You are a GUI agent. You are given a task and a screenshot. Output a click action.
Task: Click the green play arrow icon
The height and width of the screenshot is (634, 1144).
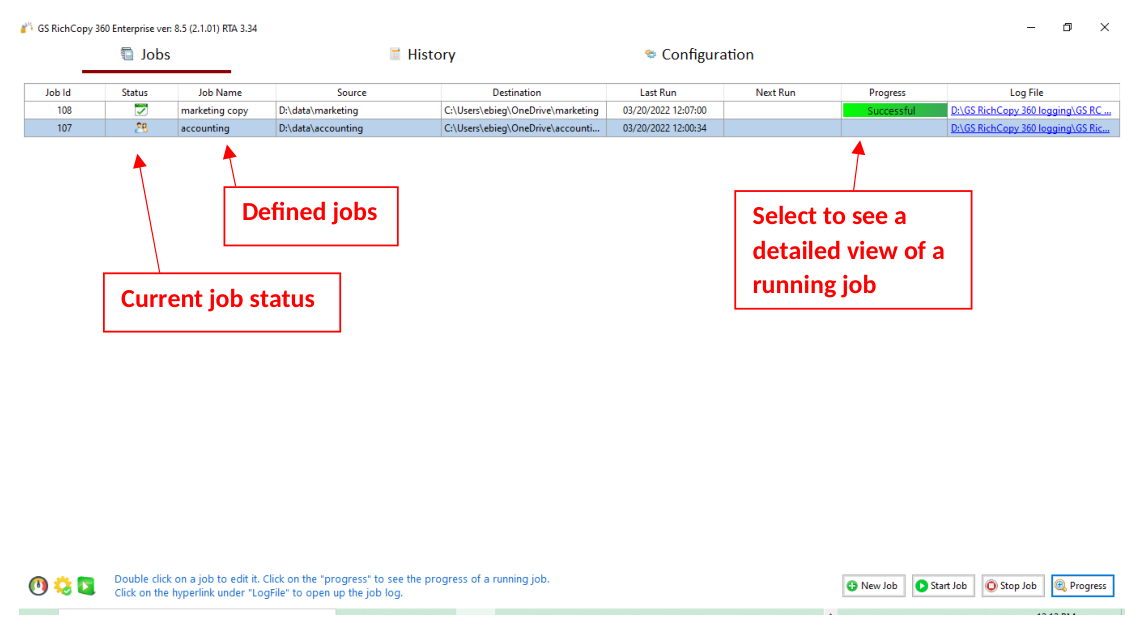[x=86, y=585]
